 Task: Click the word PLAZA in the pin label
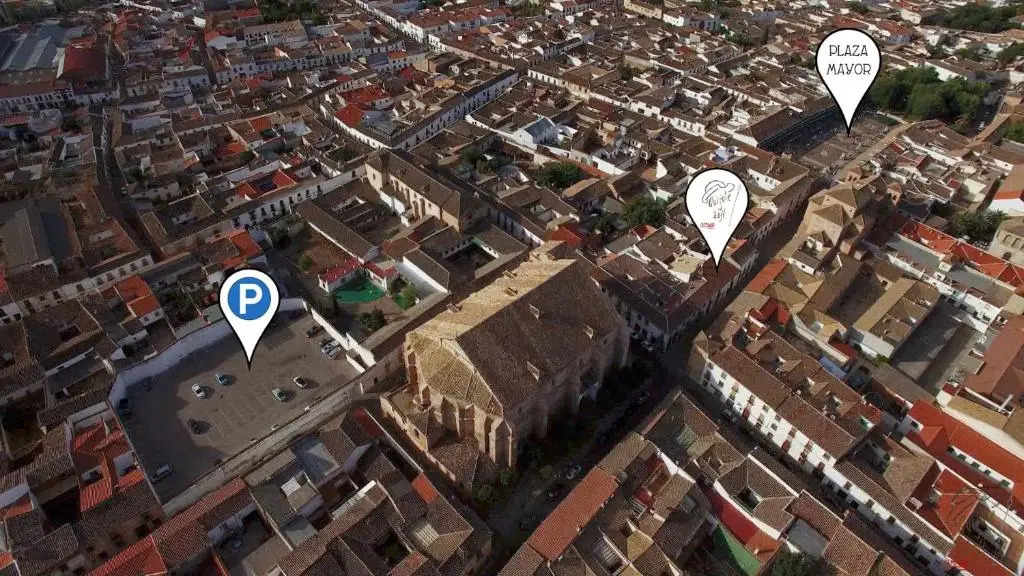[848, 50]
